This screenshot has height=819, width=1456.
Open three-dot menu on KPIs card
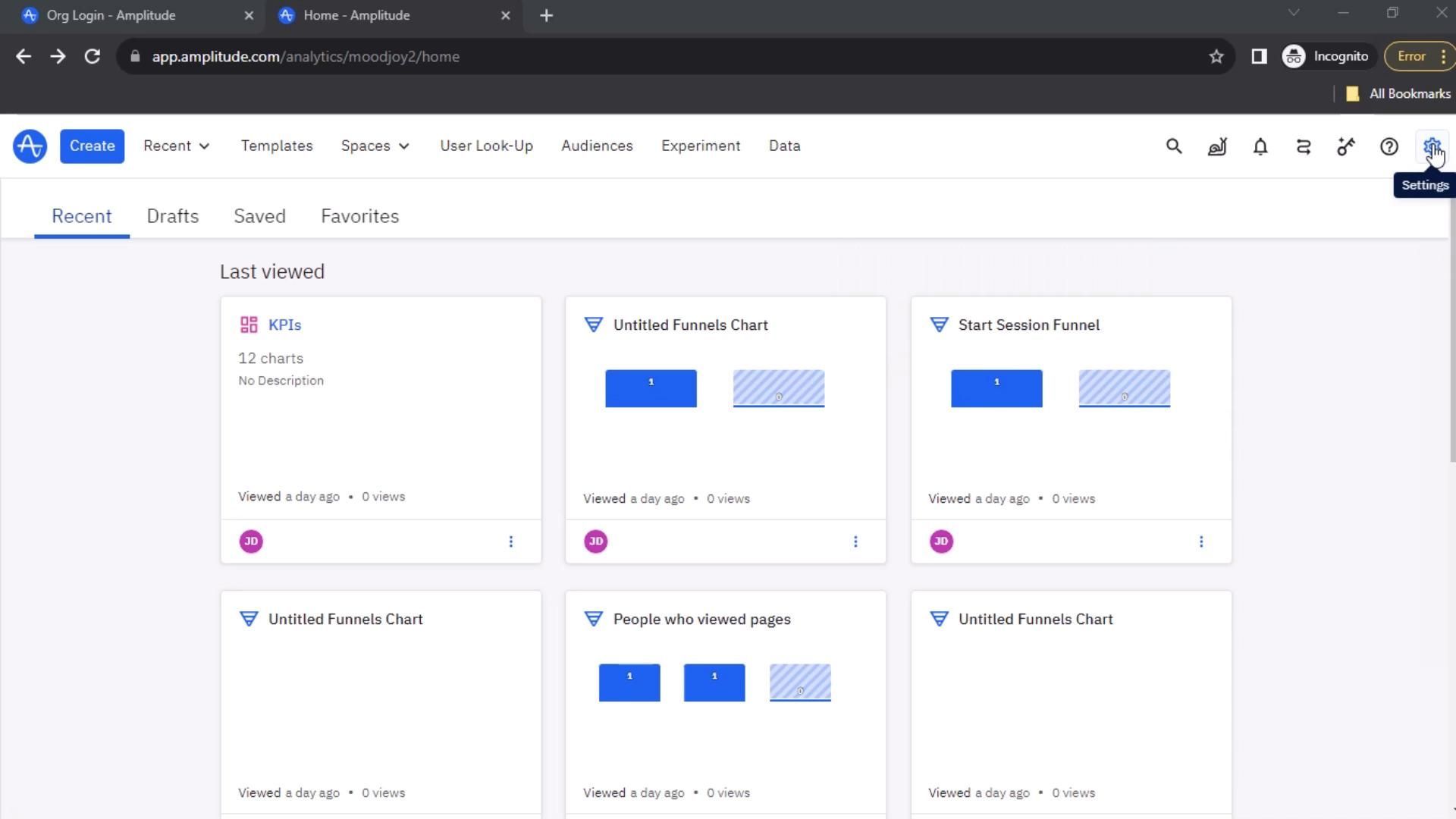[x=510, y=541]
